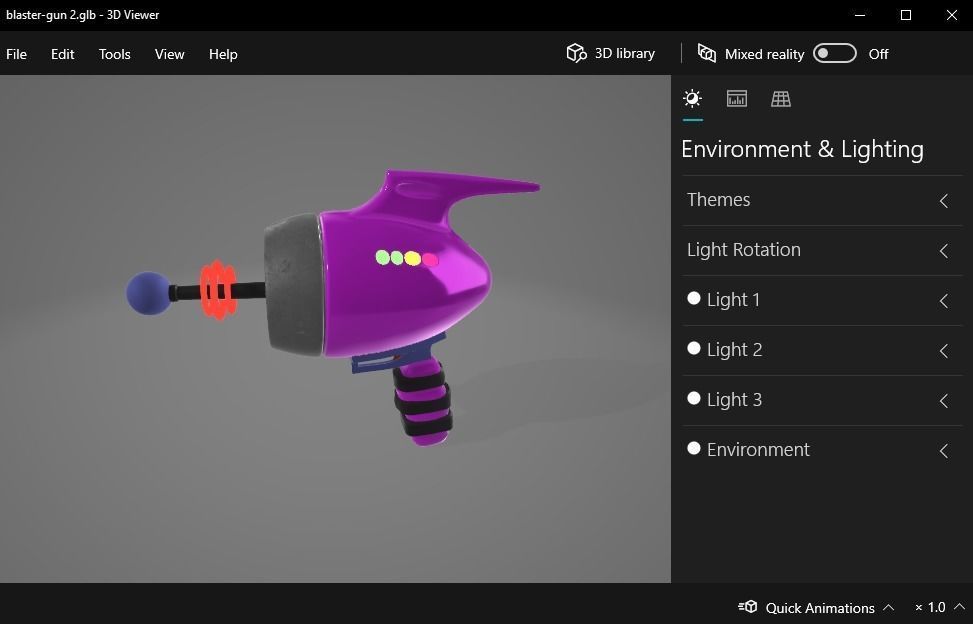This screenshot has width=973, height=624.
Task: Click the Light Rotation label
Action: (744, 250)
